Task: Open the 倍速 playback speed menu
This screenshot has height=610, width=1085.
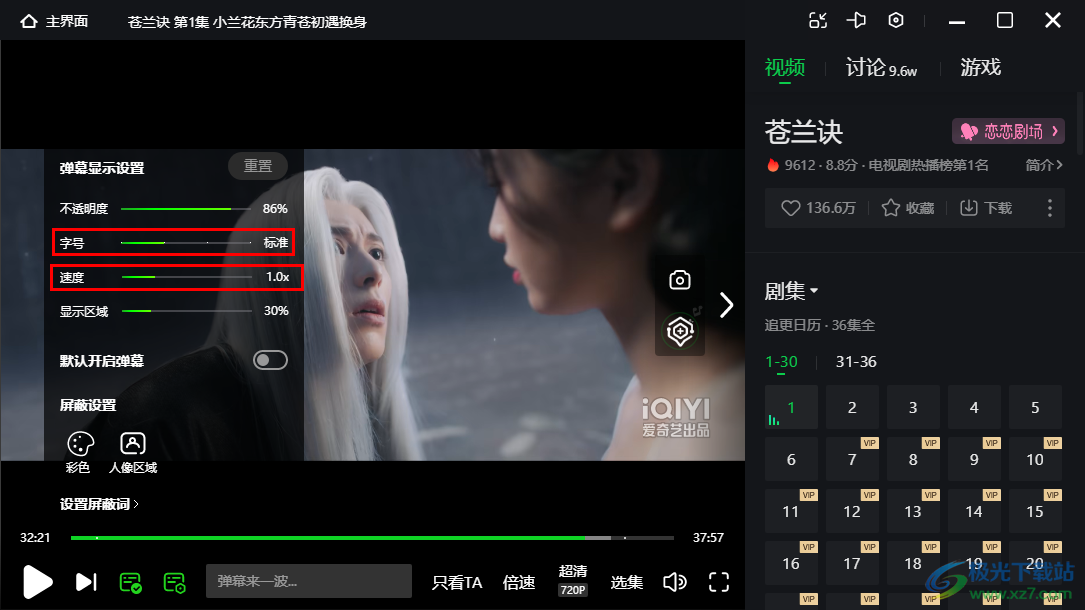Action: click(x=519, y=582)
